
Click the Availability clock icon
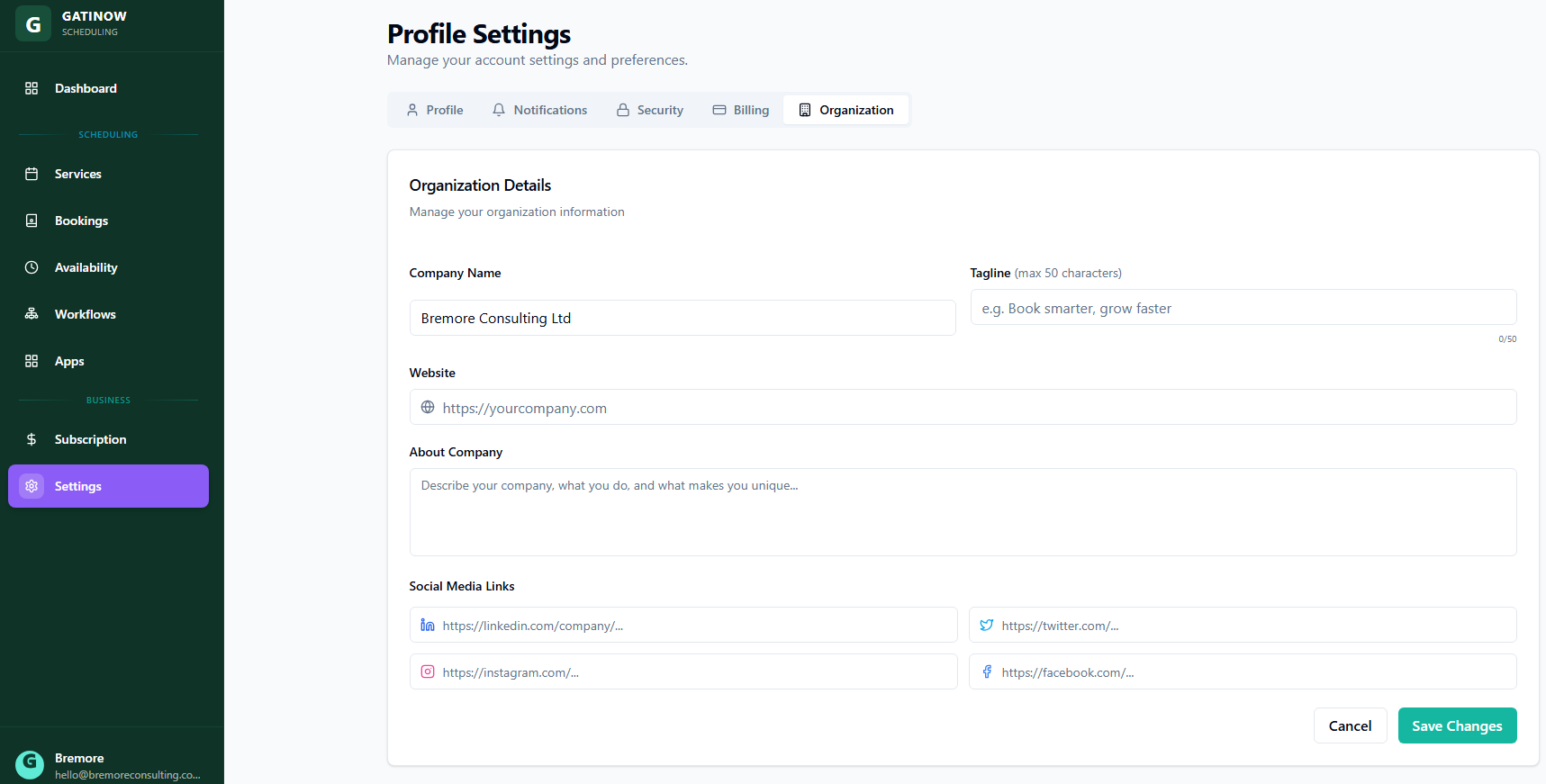(x=32, y=267)
